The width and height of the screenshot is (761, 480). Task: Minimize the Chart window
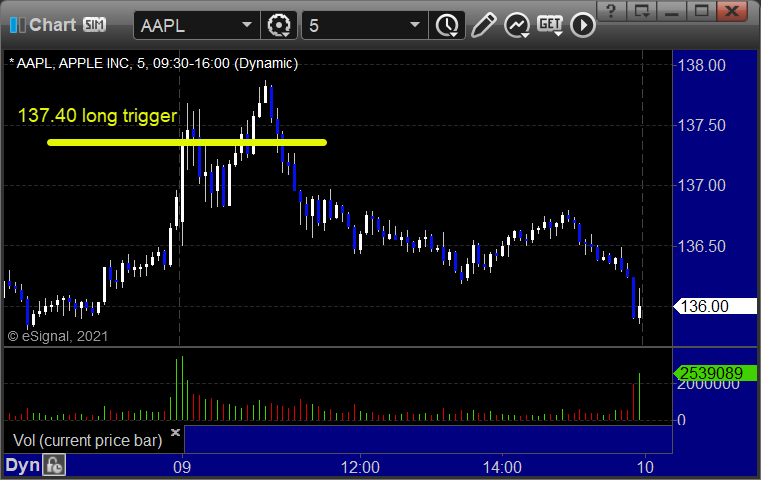[671, 11]
